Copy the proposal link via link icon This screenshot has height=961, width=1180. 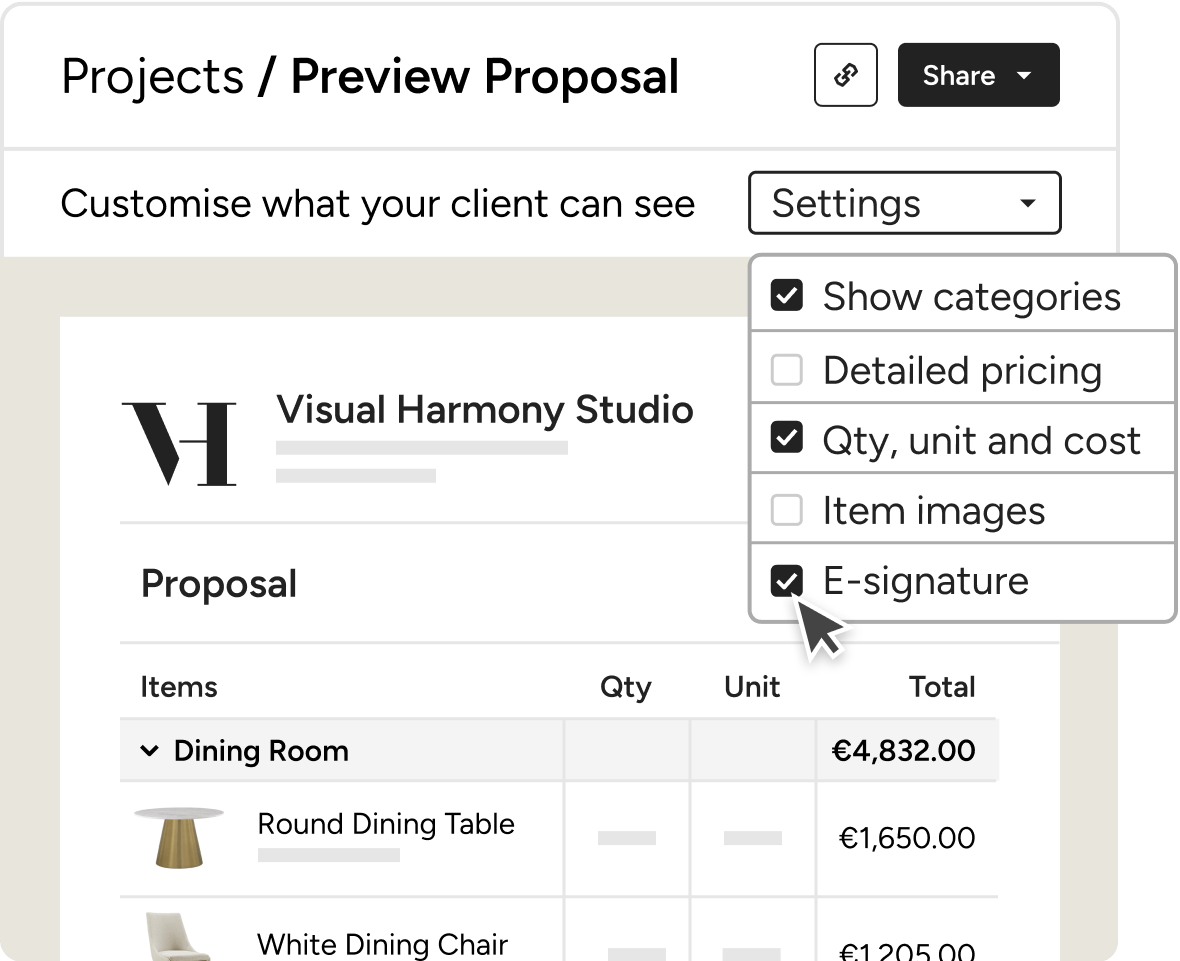pos(845,75)
